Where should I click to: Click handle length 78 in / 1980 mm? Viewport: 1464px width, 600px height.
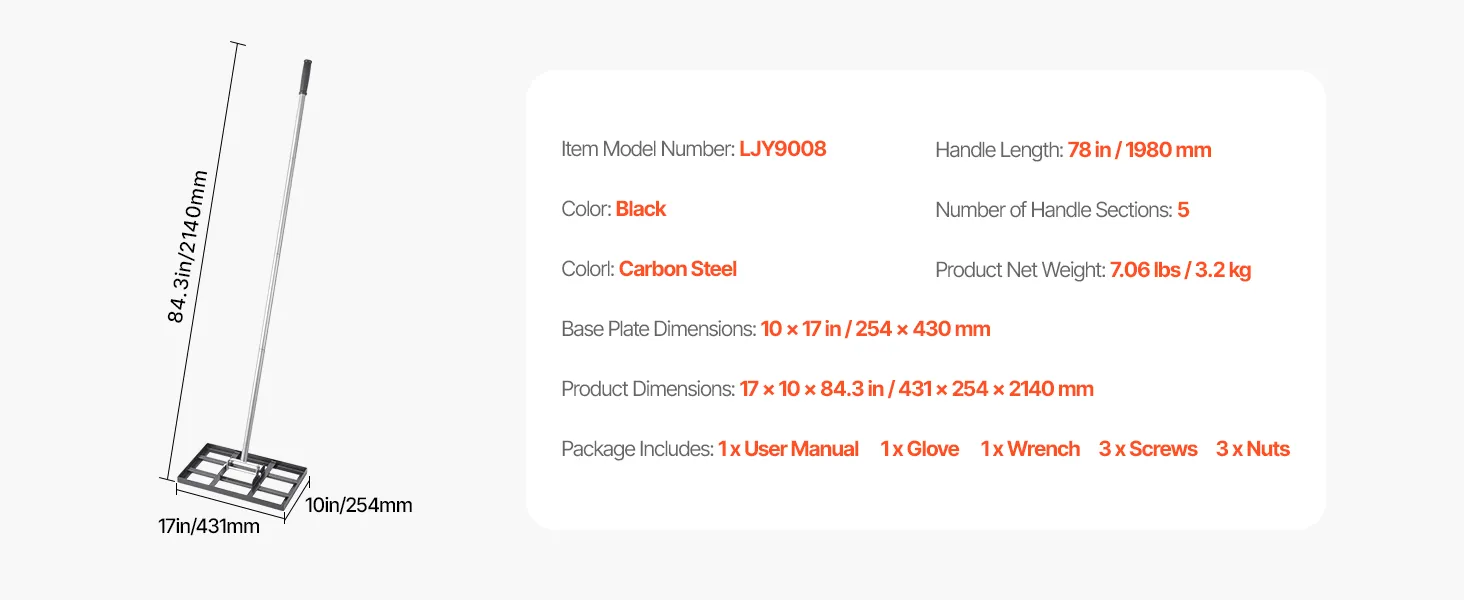(x=1139, y=150)
